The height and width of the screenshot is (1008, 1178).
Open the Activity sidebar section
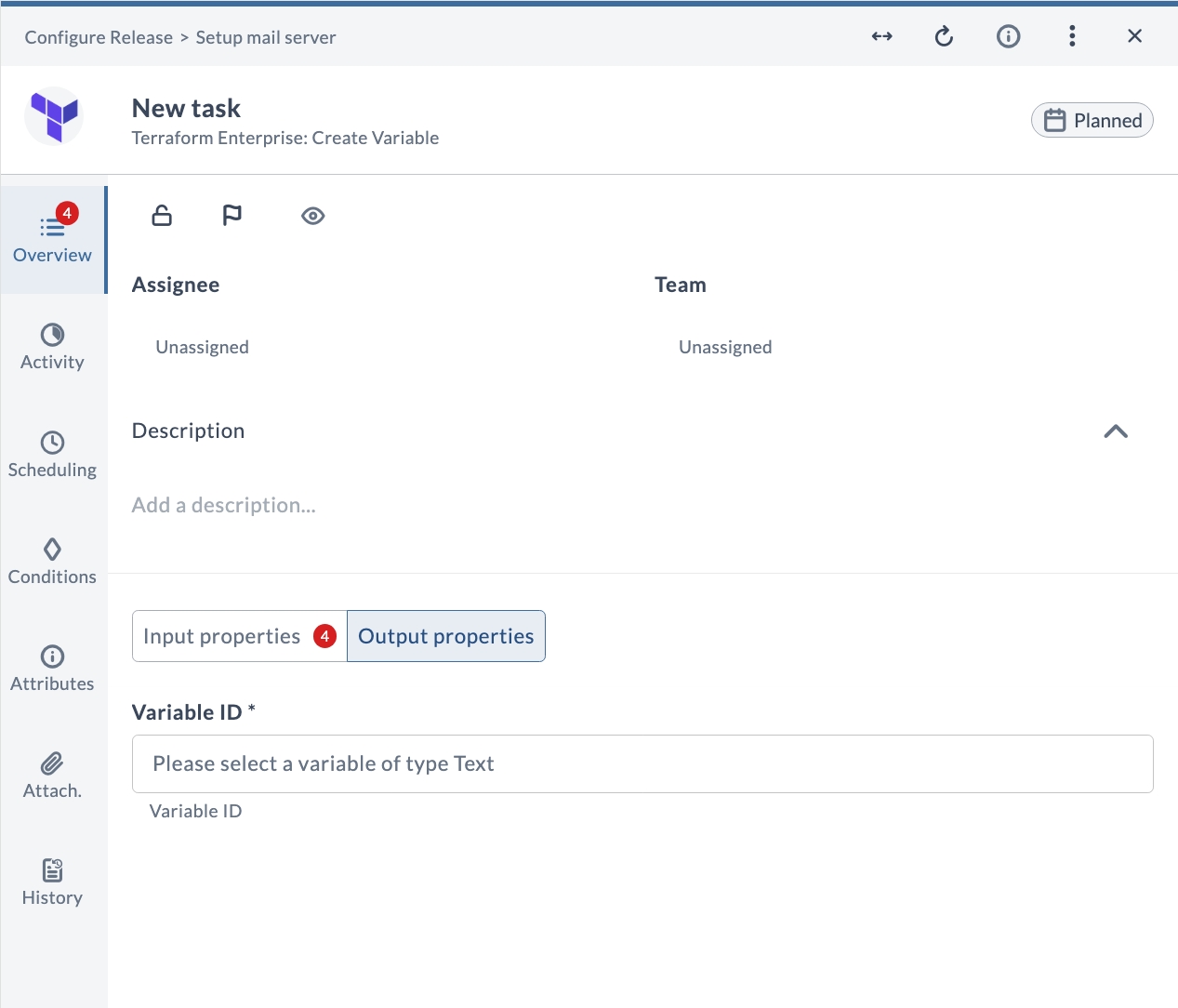(x=53, y=347)
